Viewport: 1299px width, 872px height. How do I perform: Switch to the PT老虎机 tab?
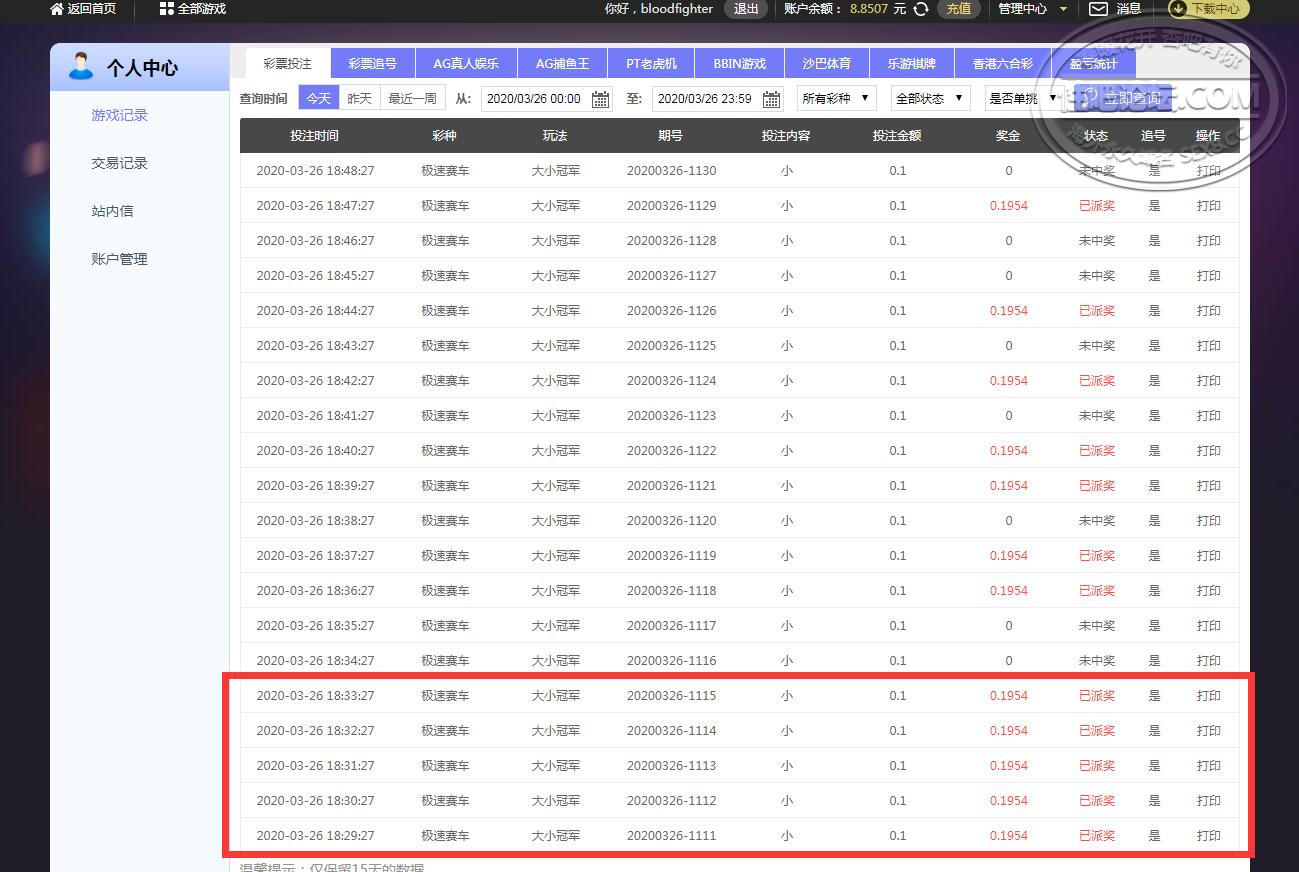click(651, 64)
